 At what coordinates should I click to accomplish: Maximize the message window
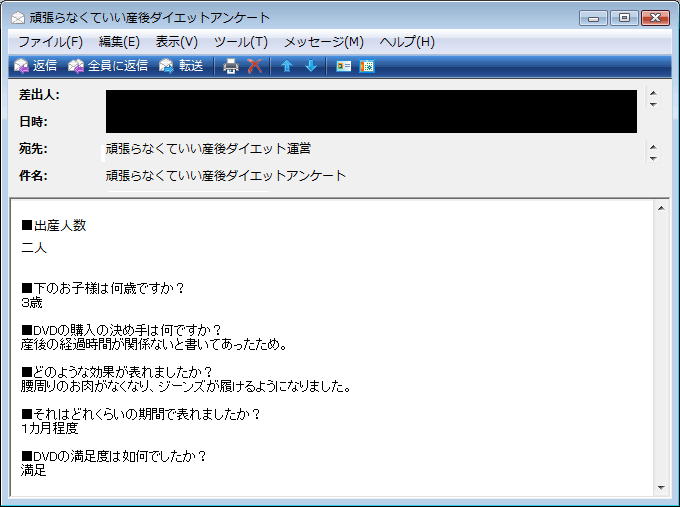point(624,18)
